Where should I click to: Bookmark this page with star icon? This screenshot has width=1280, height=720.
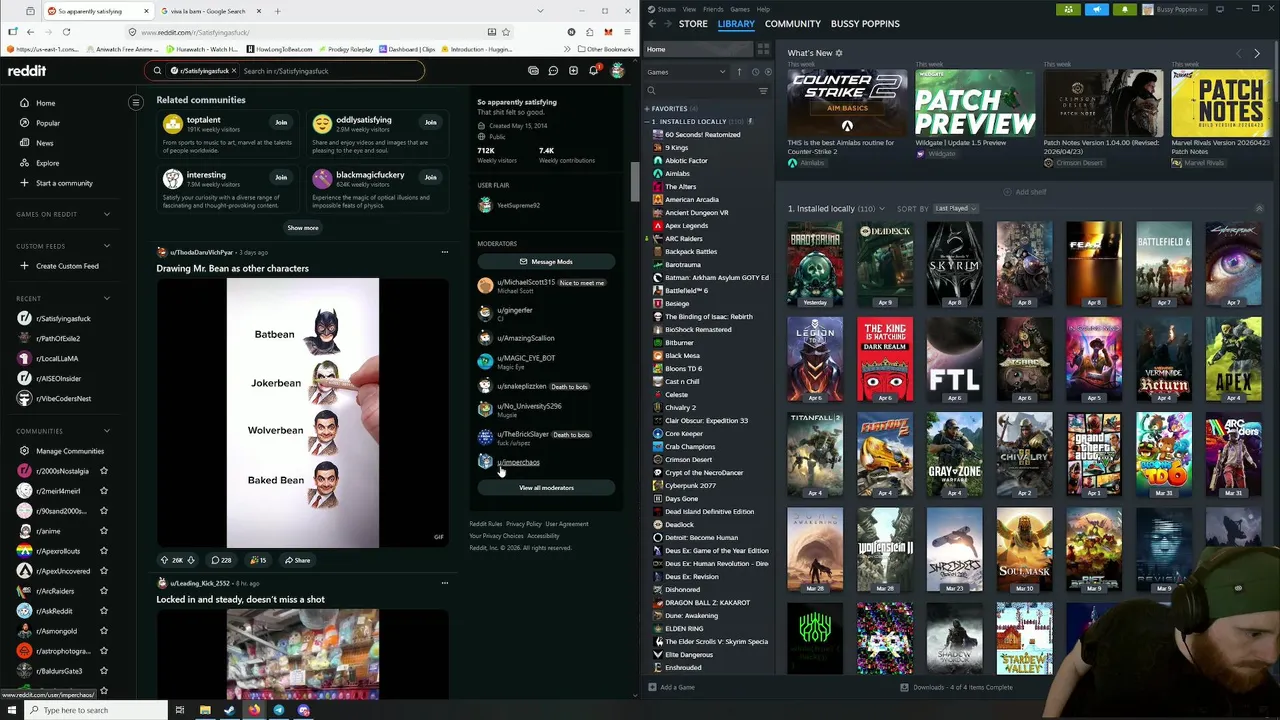pos(506,32)
